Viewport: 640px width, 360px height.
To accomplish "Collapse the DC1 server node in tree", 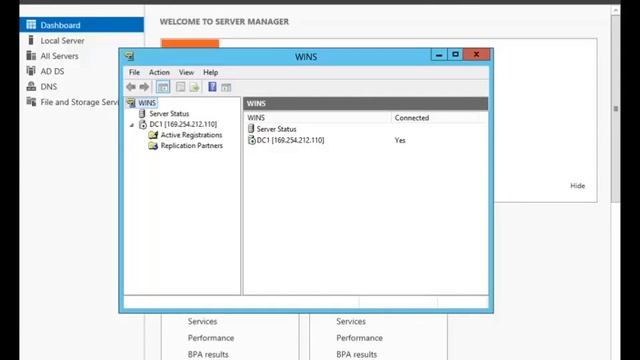I will click(131, 125).
